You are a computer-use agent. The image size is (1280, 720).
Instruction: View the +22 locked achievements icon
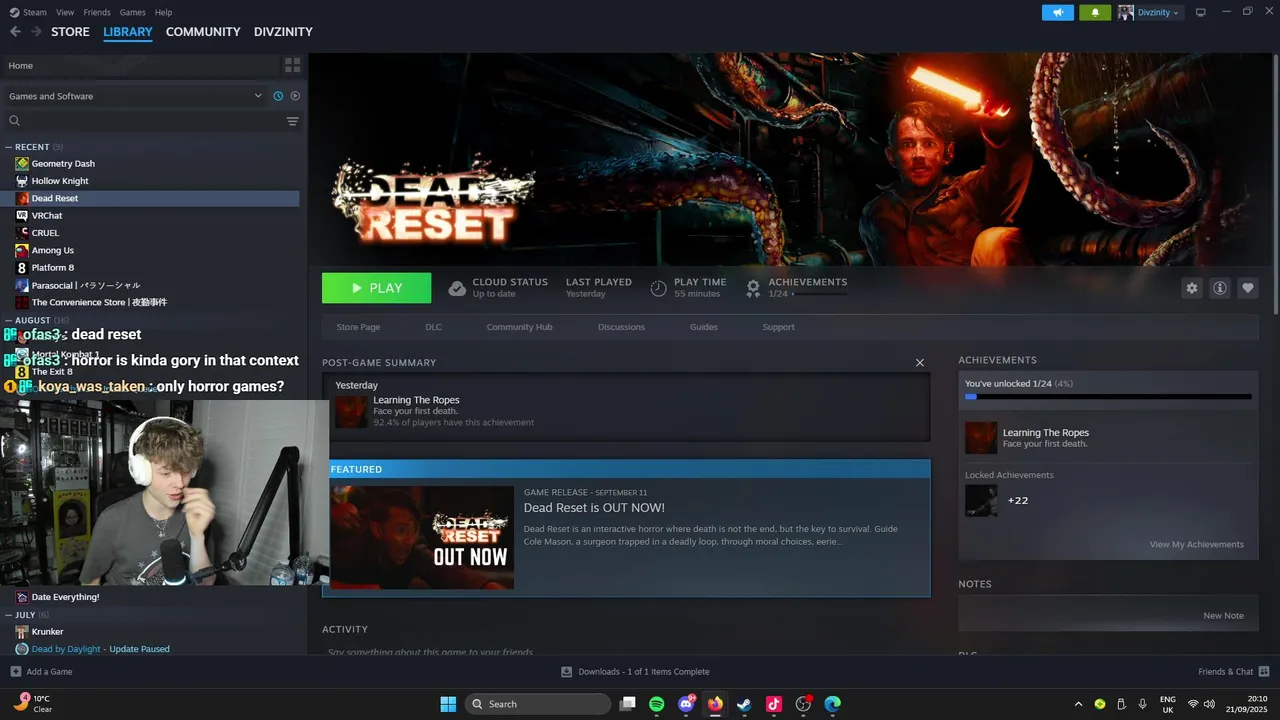981,500
